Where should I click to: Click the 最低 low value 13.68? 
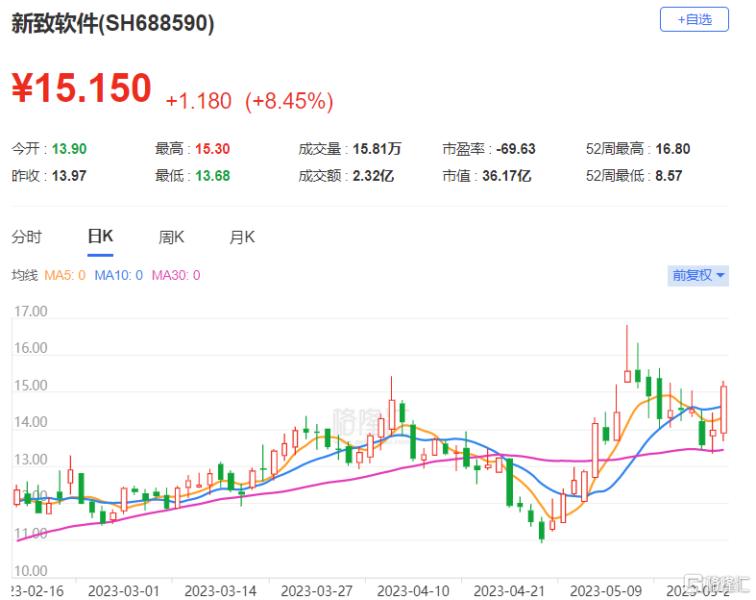point(213,176)
